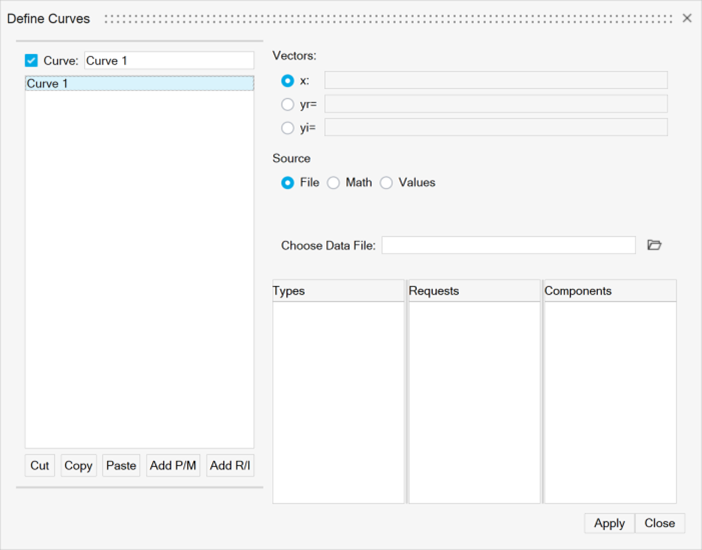Click the Close button
Screen dimensions: 702x550
pos(660,523)
